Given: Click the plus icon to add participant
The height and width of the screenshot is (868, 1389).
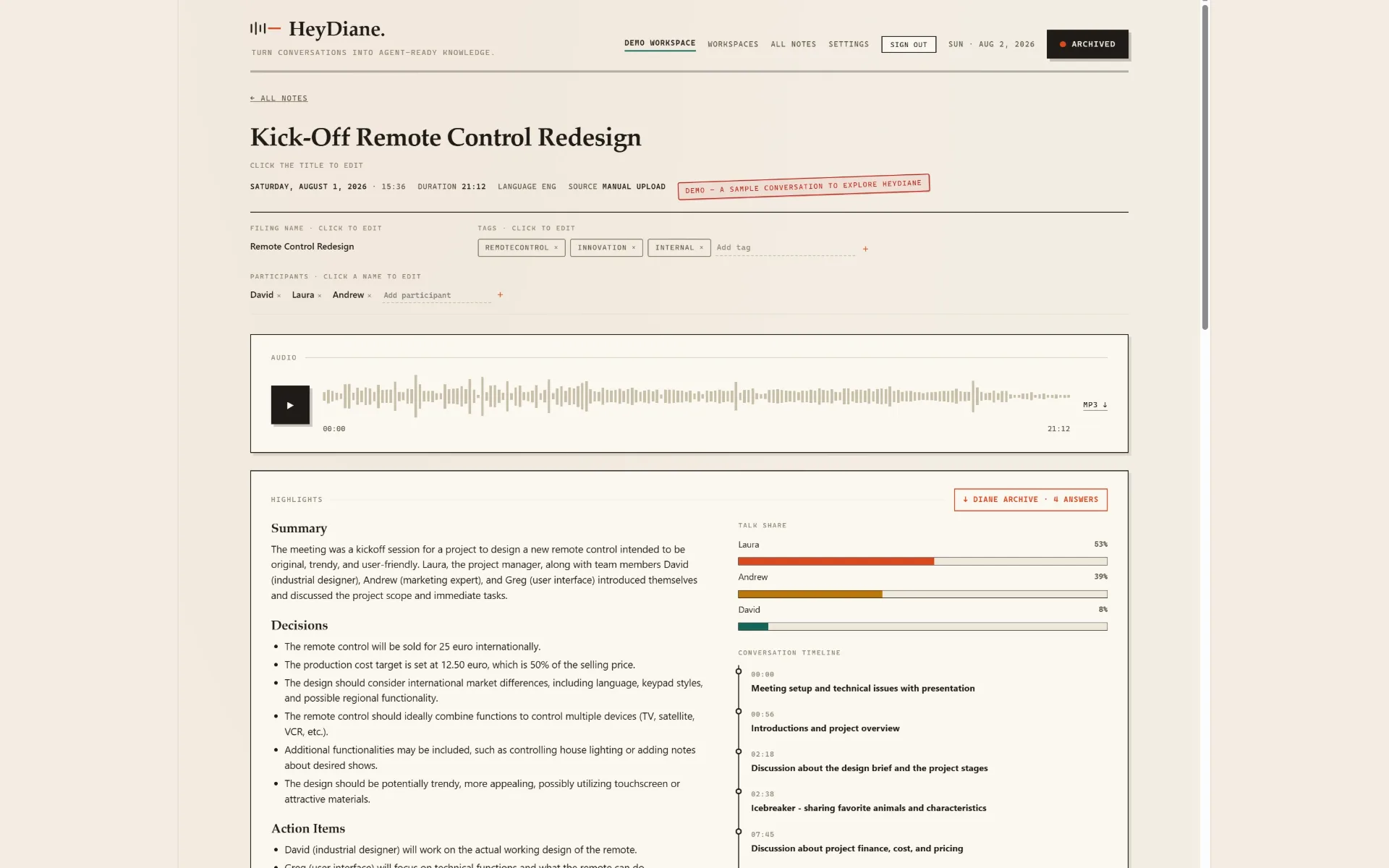Looking at the screenshot, I should tap(500, 295).
